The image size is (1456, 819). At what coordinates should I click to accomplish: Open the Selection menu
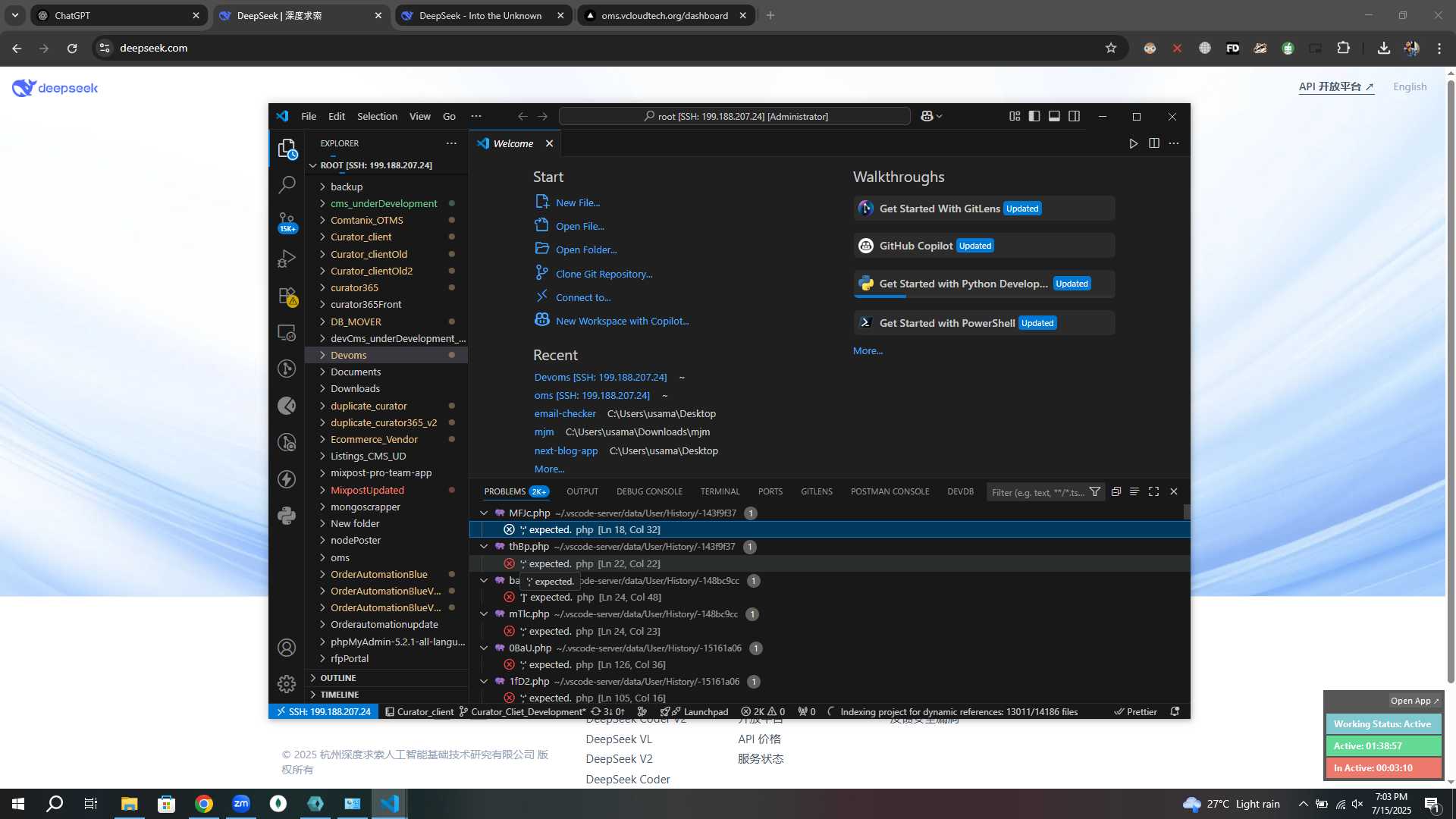click(377, 116)
